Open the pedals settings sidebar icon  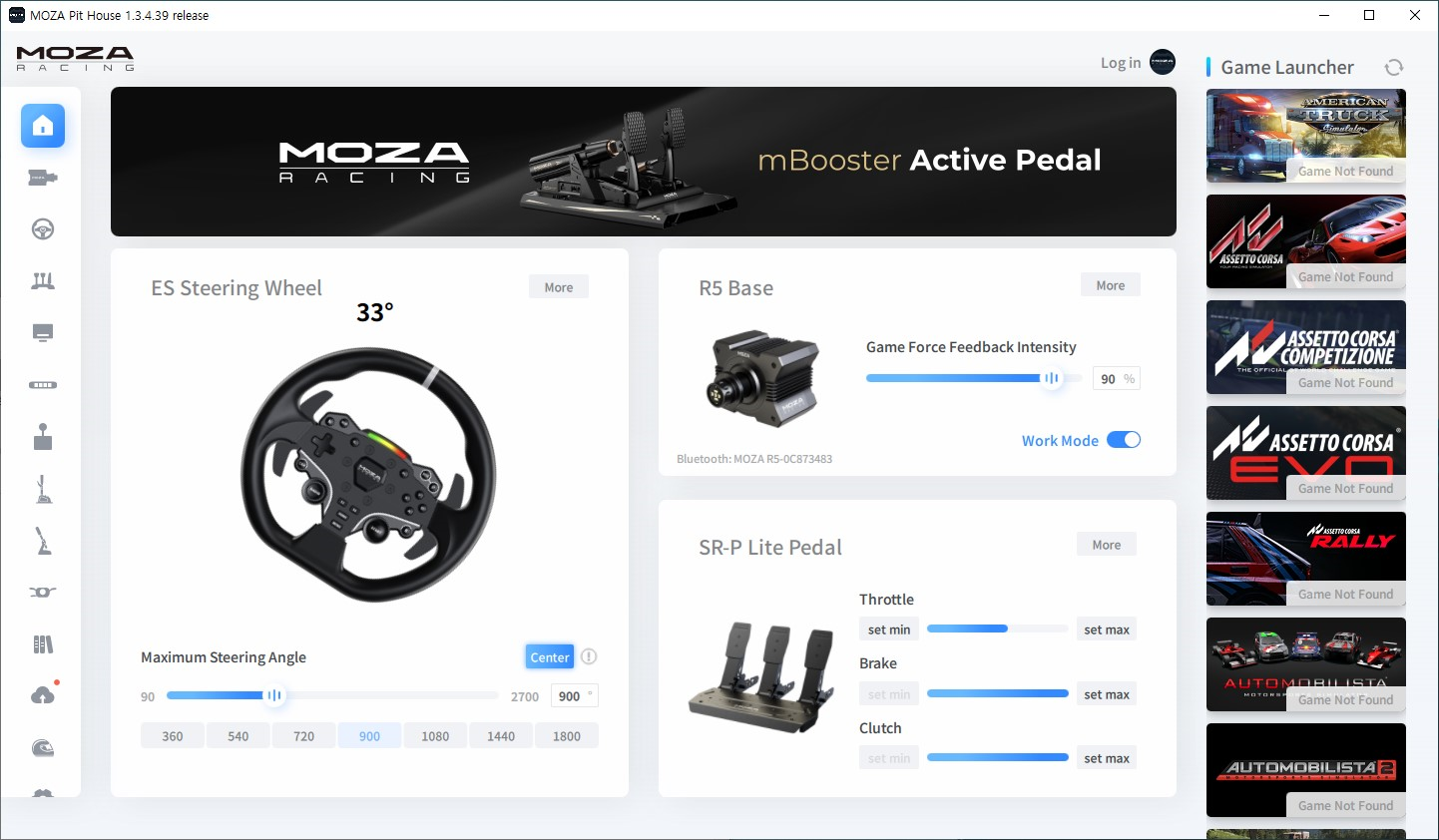coord(43,281)
